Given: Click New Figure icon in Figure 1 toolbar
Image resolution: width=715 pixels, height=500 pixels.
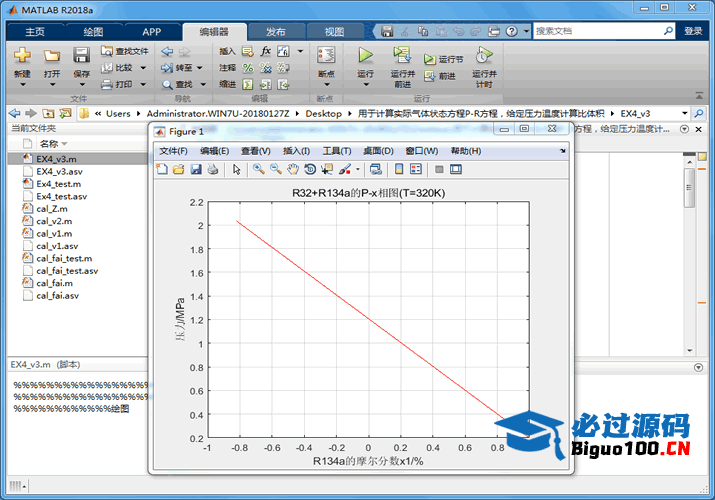Looking at the screenshot, I should (162, 169).
